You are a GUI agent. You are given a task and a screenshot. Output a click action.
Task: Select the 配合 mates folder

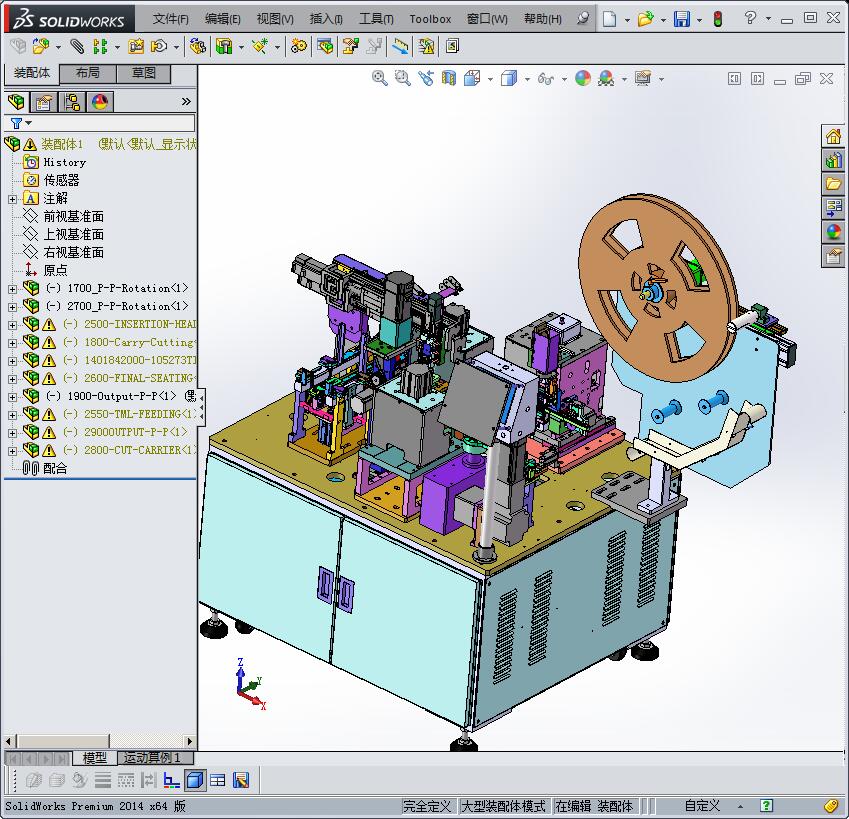click(x=55, y=468)
